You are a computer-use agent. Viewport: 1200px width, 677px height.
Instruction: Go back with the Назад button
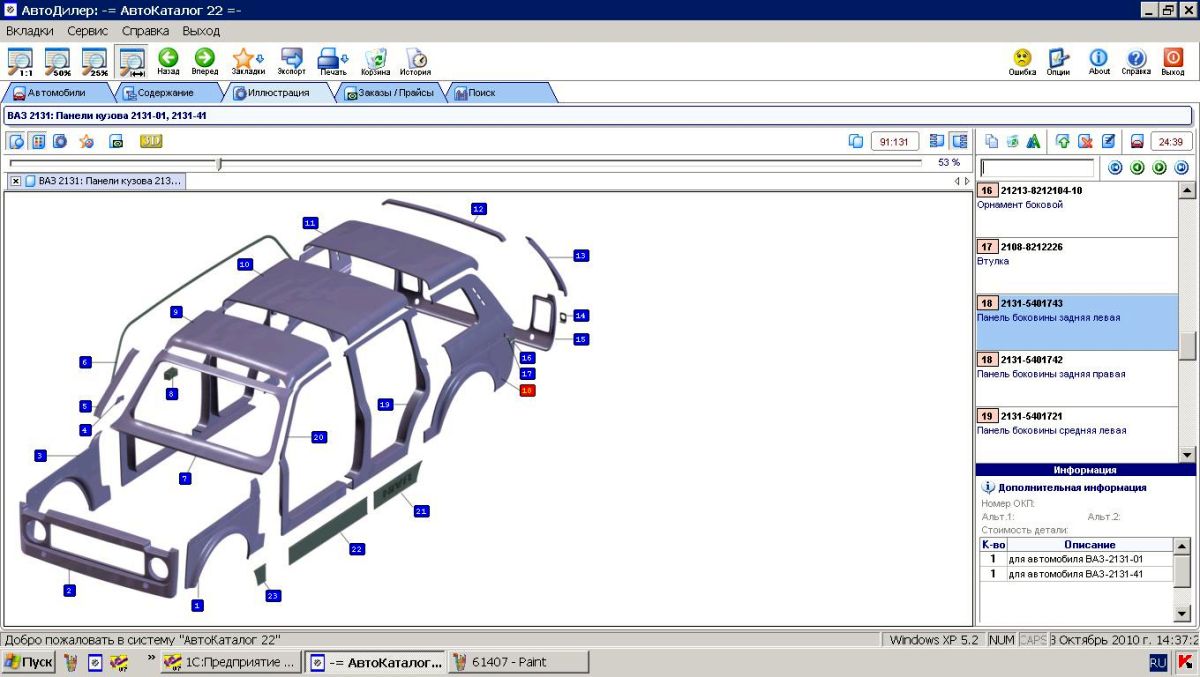168,61
